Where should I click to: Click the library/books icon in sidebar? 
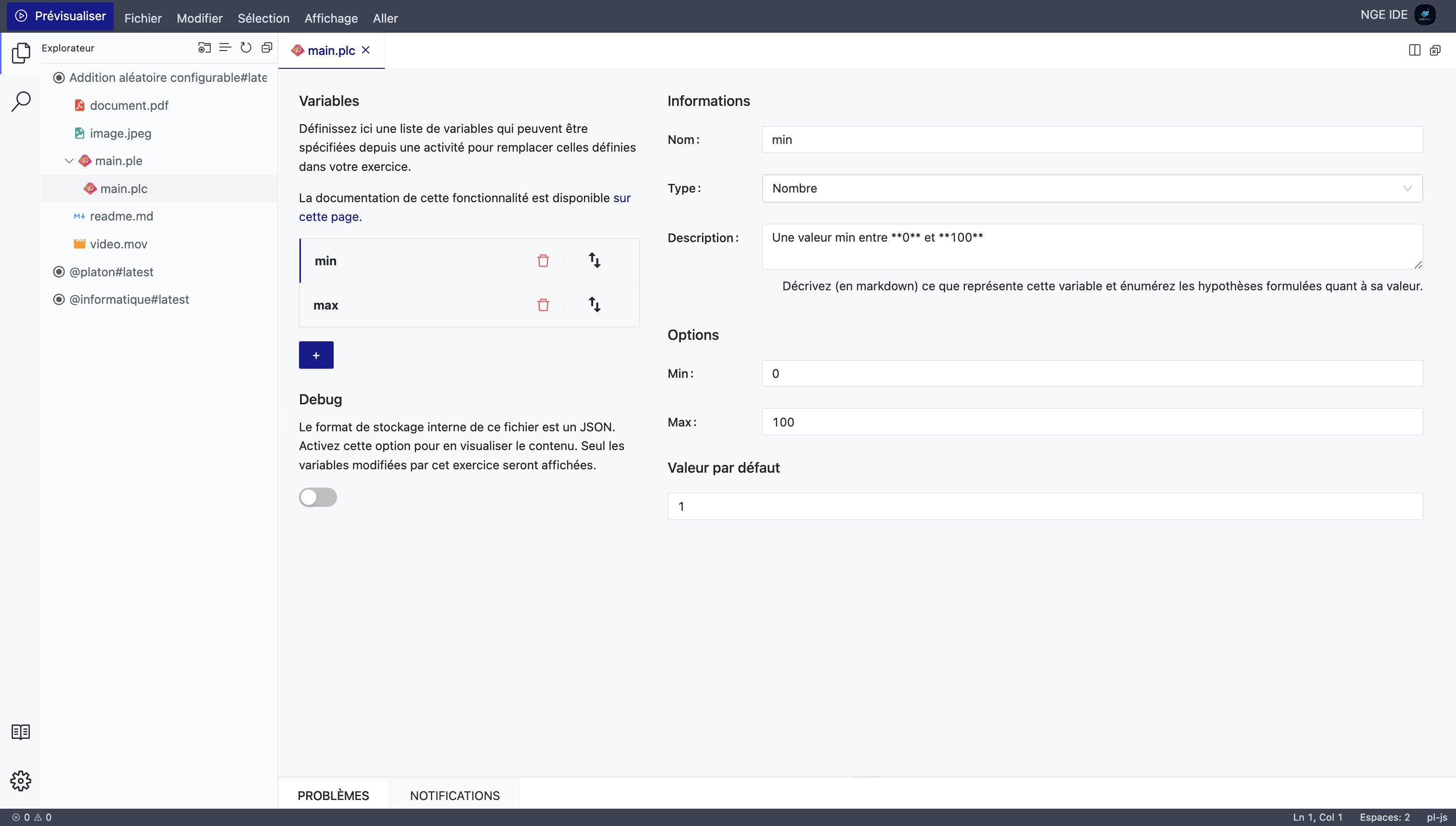[20, 732]
